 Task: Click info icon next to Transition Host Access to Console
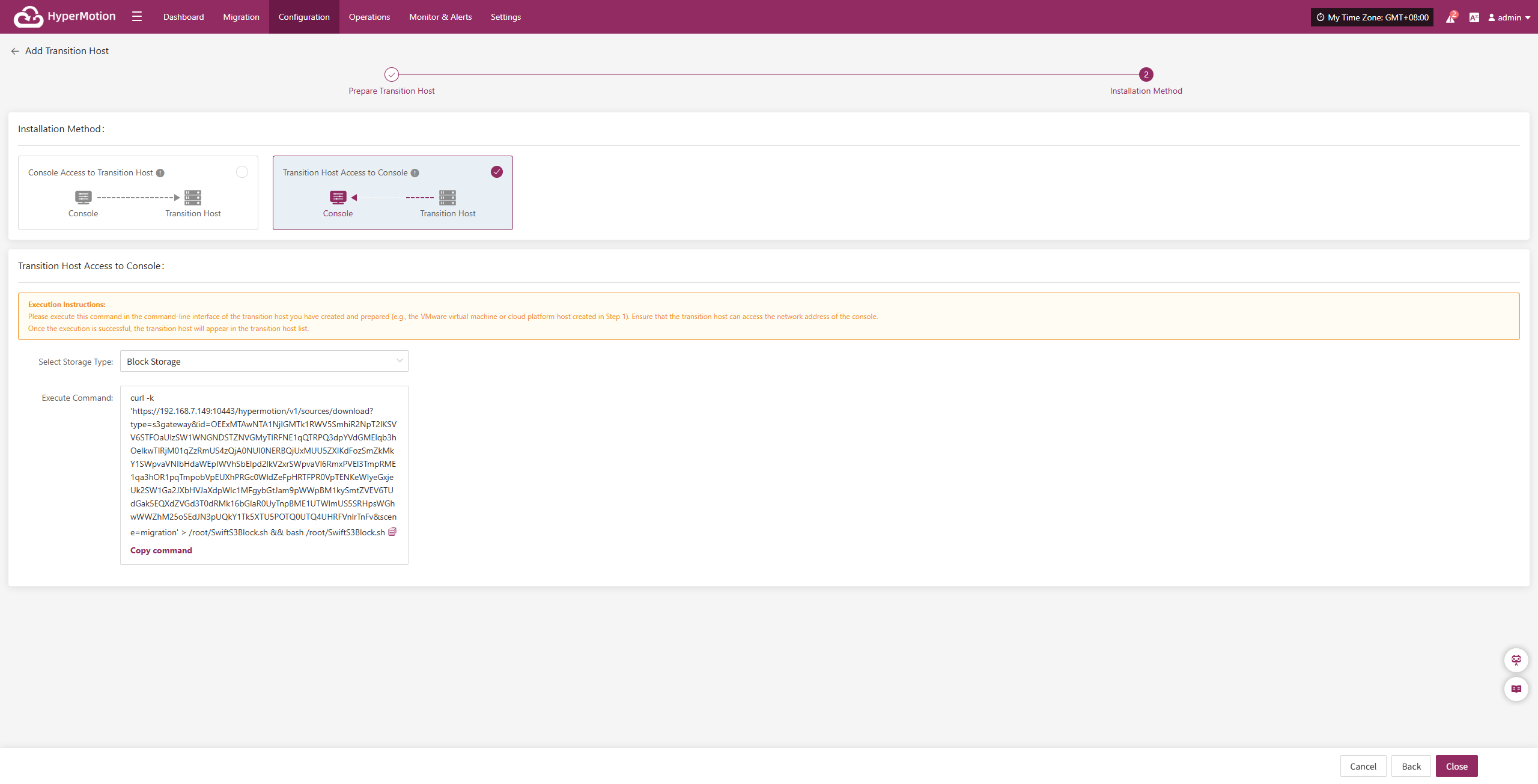click(415, 173)
